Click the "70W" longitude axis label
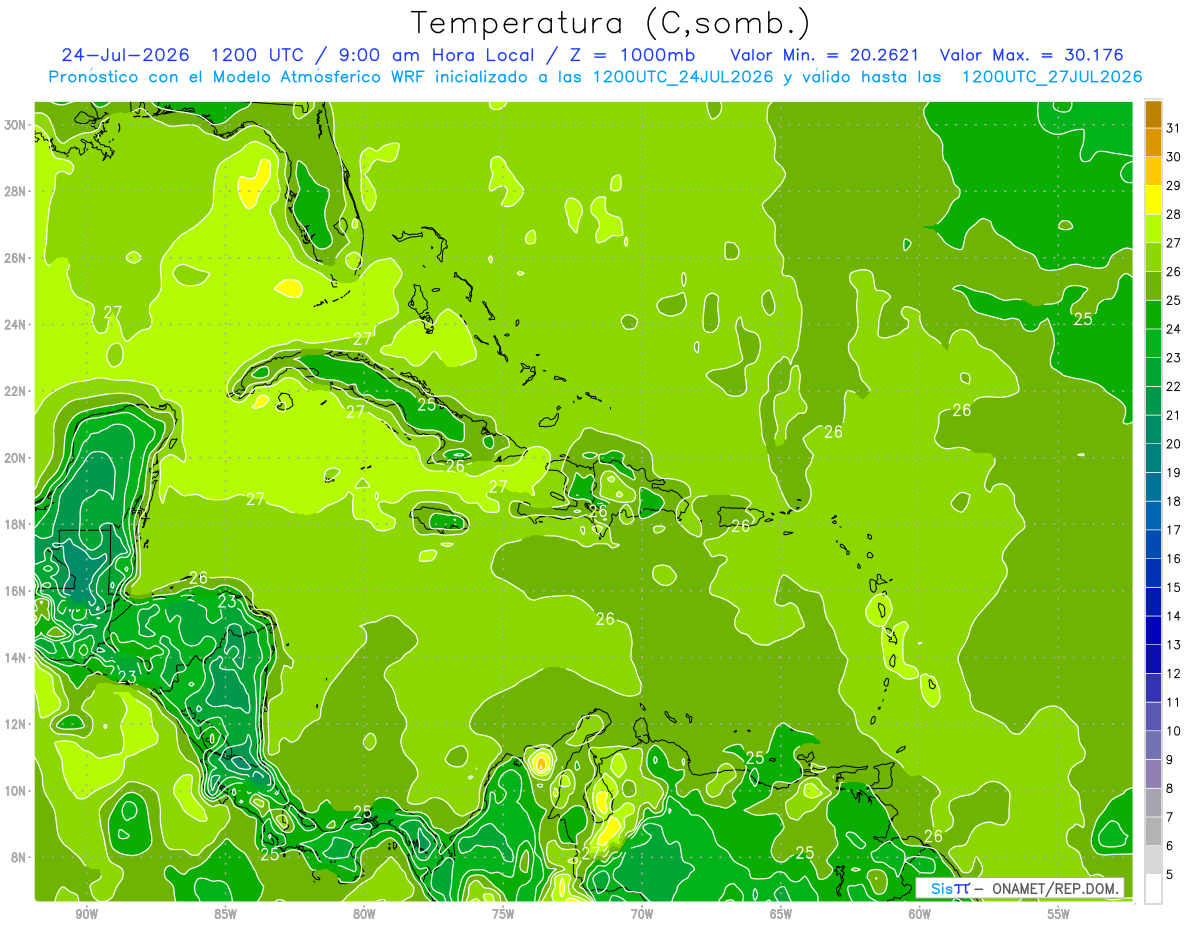The width and height of the screenshot is (1200, 927). (x=642, y=914)
